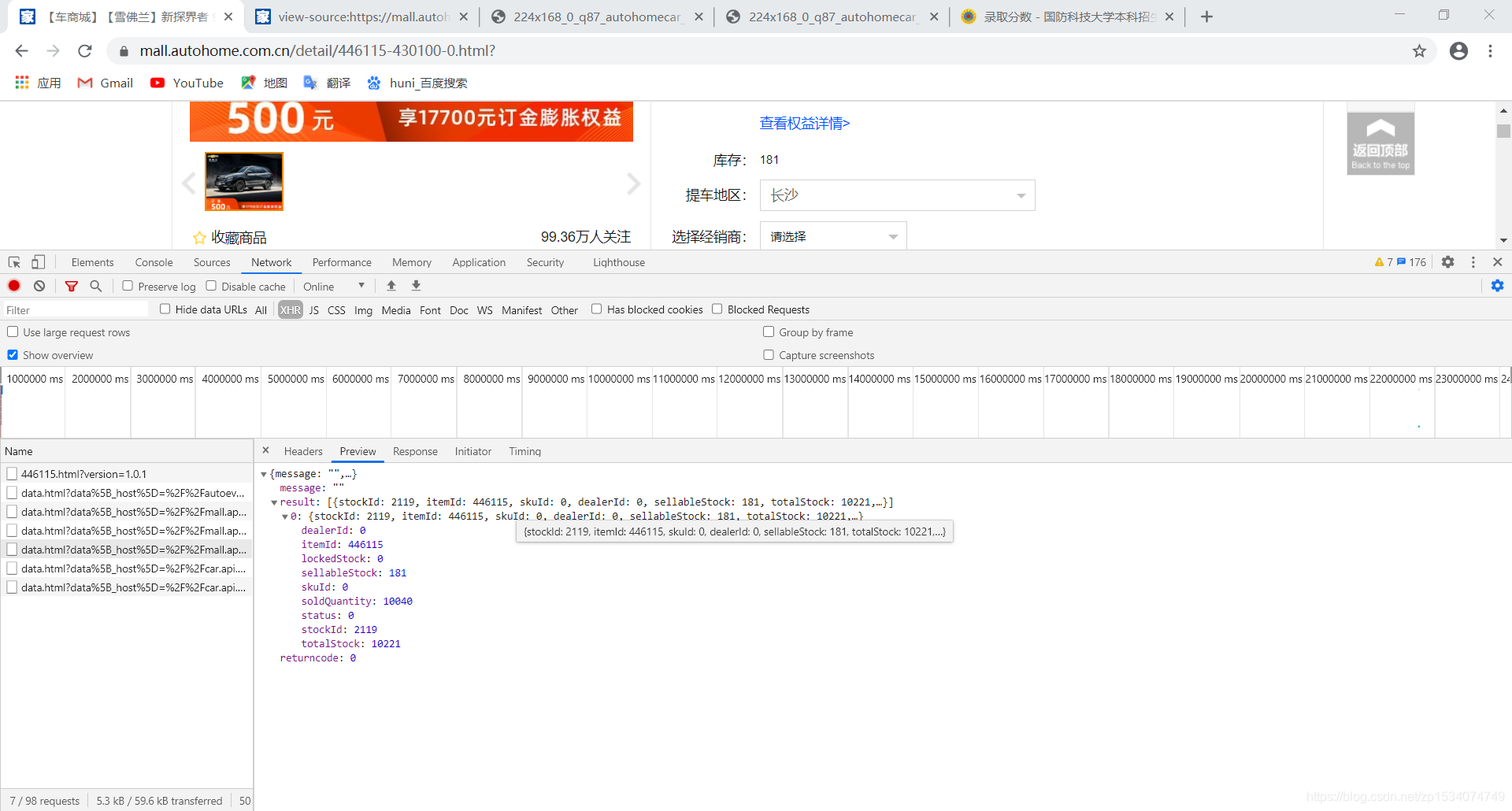1512x811 pixels.
Task: Close the DevTools panel
Action: tap(1498, 262)
